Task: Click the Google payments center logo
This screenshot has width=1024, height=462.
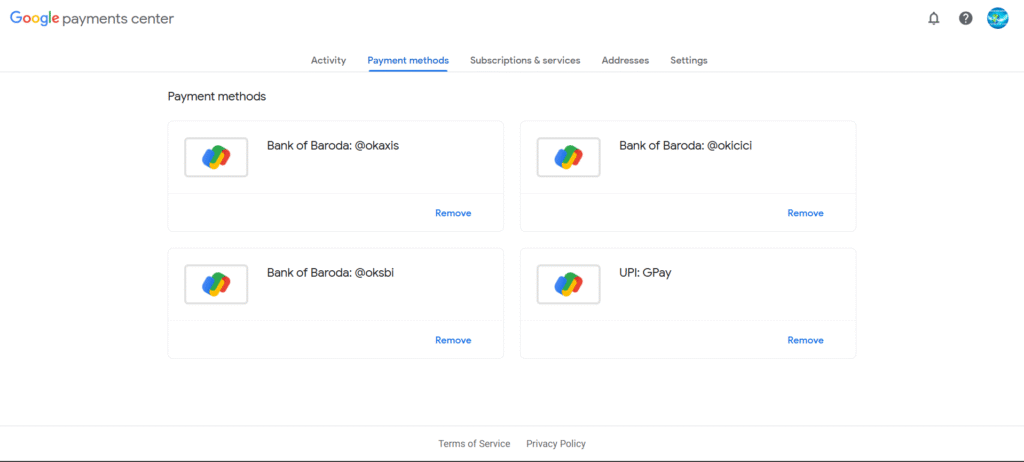Action: coord(92,19)
